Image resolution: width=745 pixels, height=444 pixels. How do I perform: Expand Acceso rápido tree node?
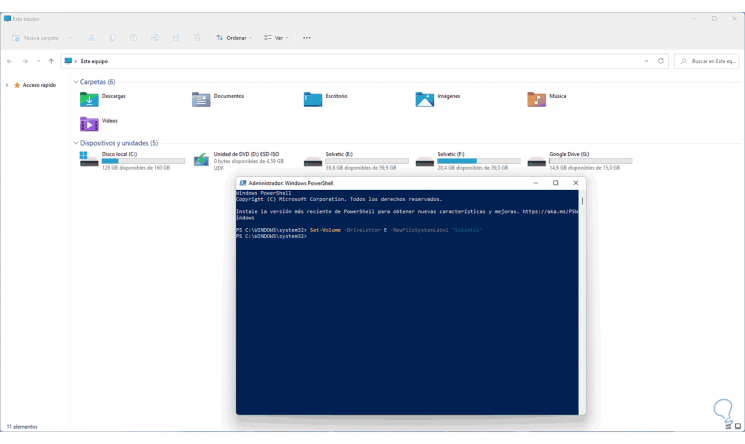pyautogui.click(x=7, y=85)
